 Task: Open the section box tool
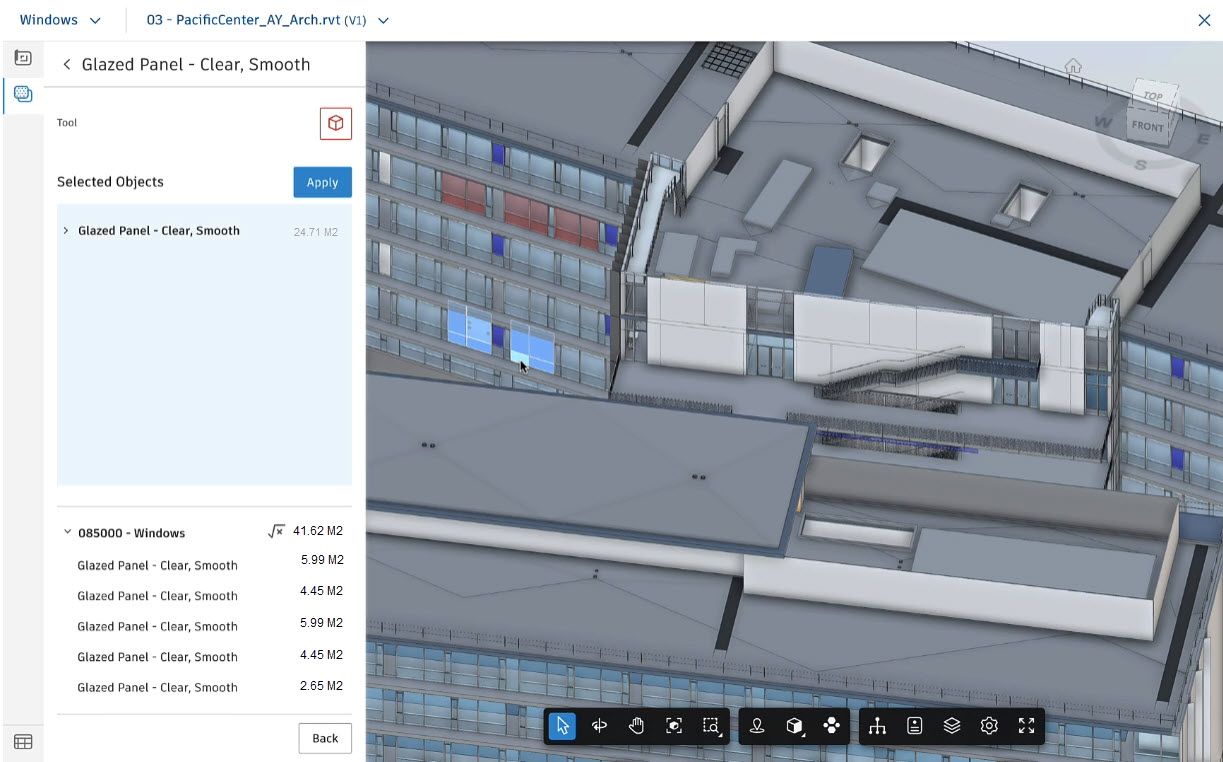pos(795,726)
